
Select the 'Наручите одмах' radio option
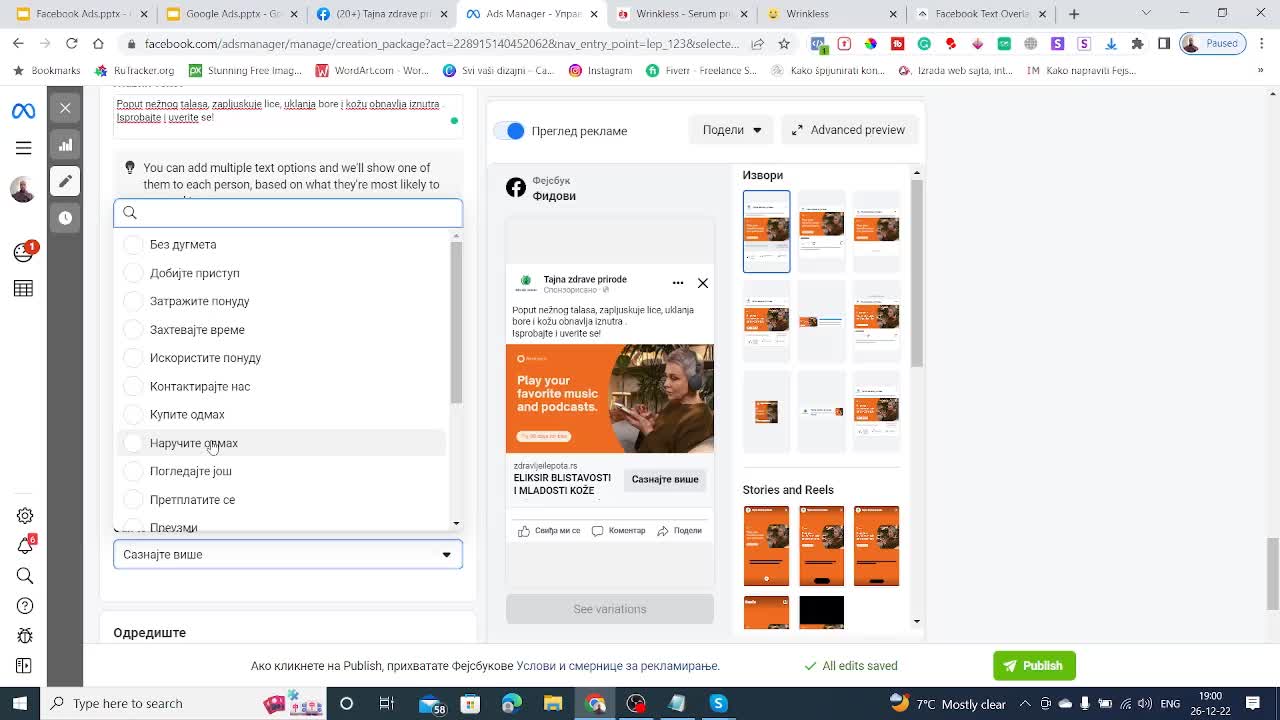click(x=133, y=443)
